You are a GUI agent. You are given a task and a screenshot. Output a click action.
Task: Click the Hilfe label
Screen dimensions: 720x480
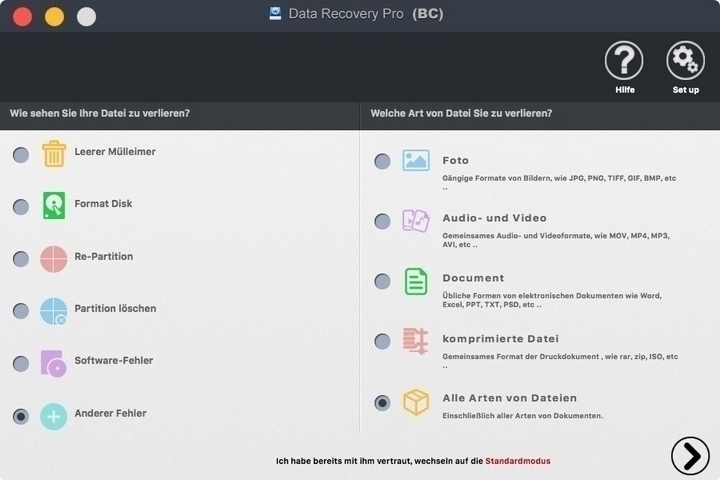pyautogui.click(x=624, y=90)
